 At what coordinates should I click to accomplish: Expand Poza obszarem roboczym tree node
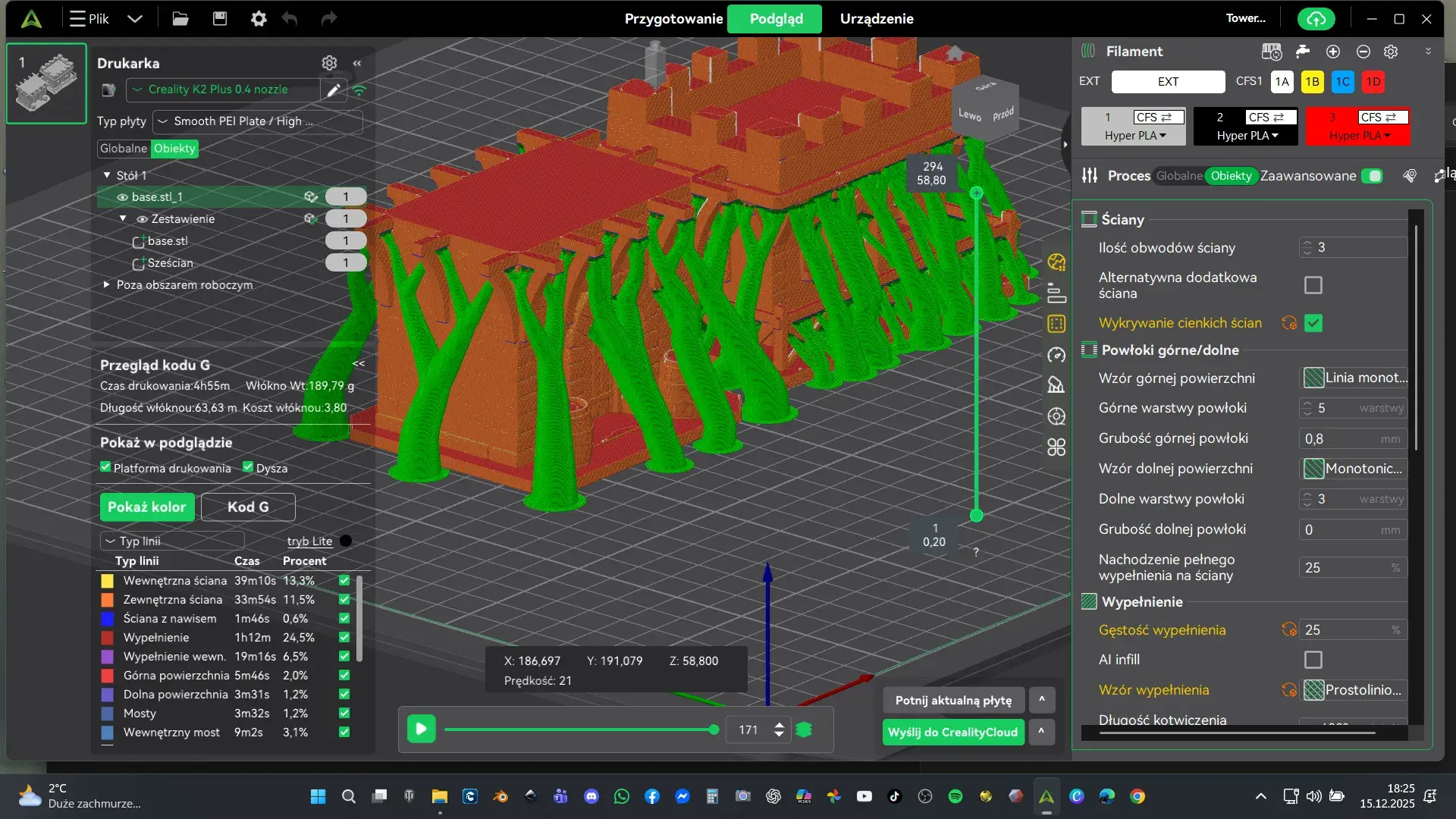point(106,285)
